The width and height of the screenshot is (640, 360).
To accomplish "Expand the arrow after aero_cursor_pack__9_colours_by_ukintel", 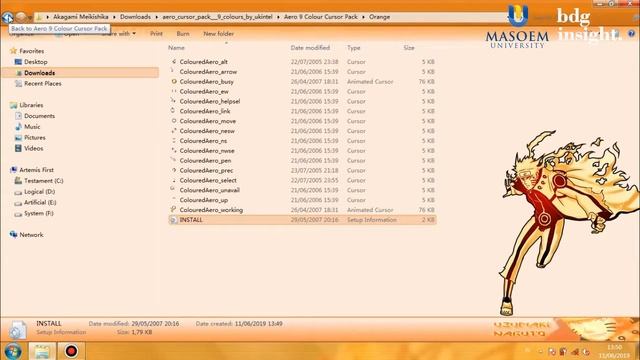I will [x=278, y=17].
